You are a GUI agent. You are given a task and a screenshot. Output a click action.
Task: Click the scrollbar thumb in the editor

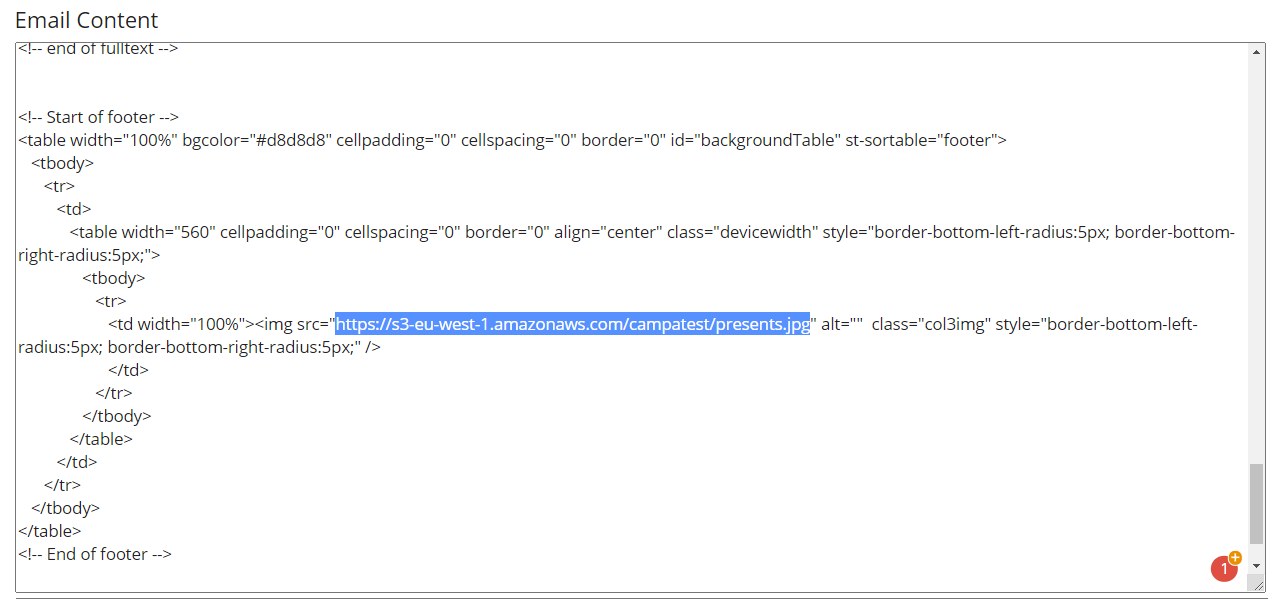(1257, 504)
